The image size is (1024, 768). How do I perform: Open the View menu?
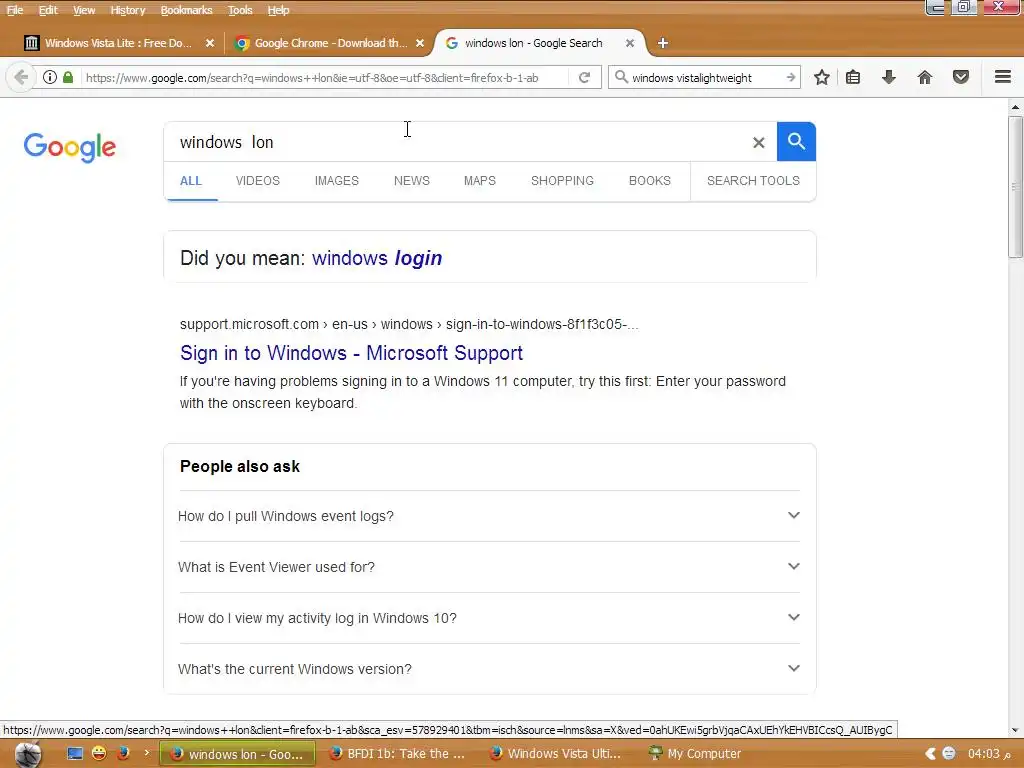[84, 10]
